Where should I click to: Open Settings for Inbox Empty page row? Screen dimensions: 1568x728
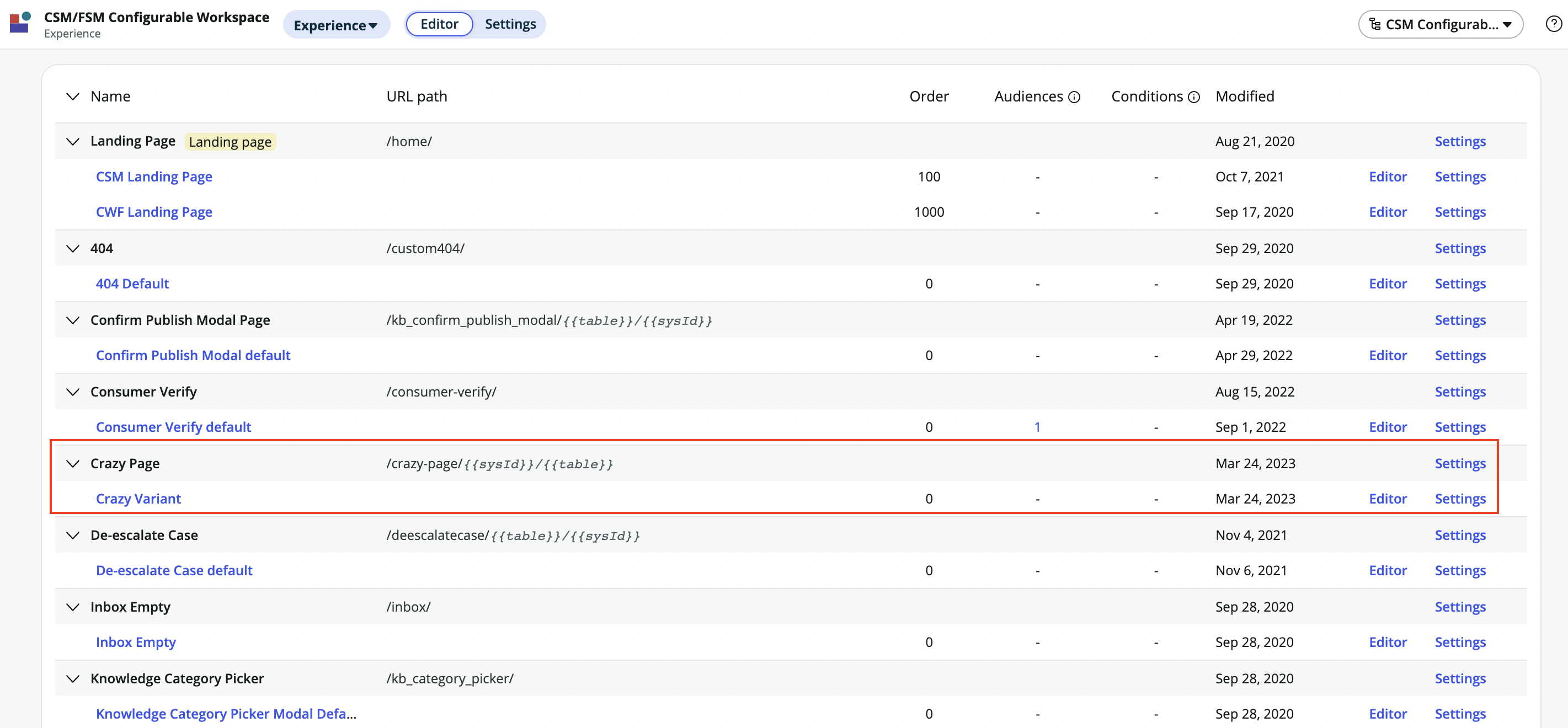pyautogui.click(x=1460, y=607)
